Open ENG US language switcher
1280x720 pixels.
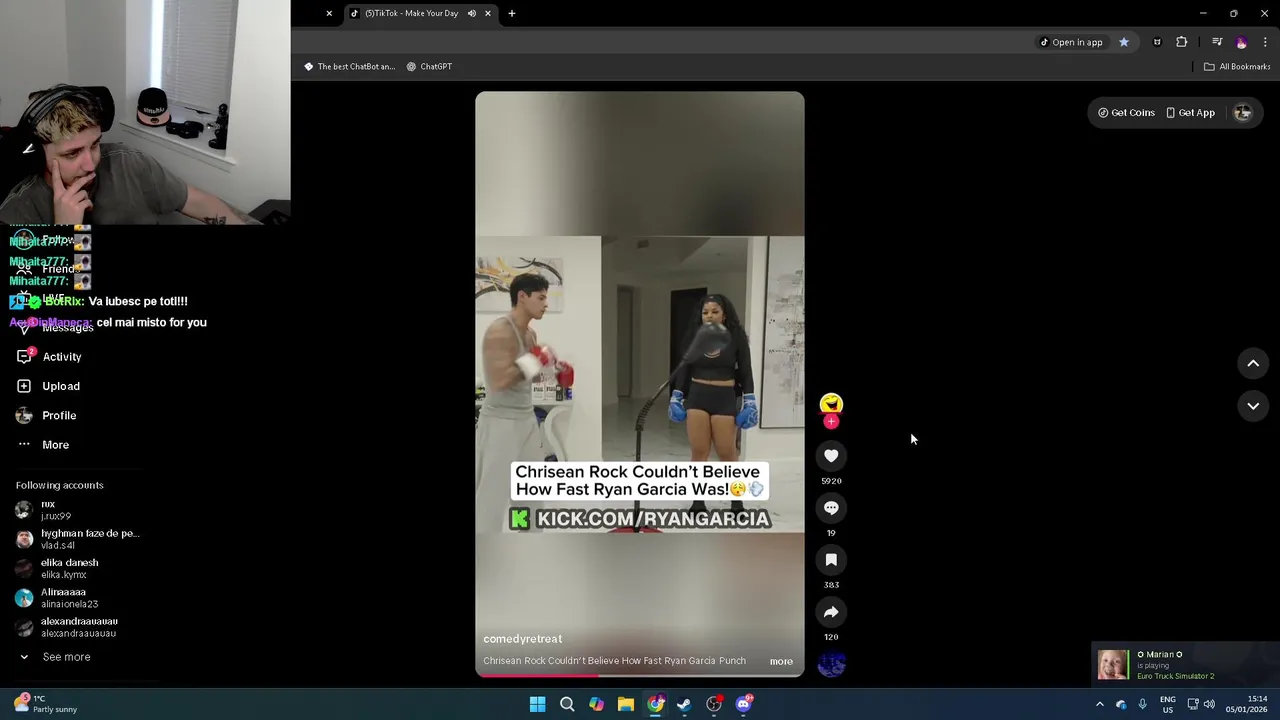1168,704
